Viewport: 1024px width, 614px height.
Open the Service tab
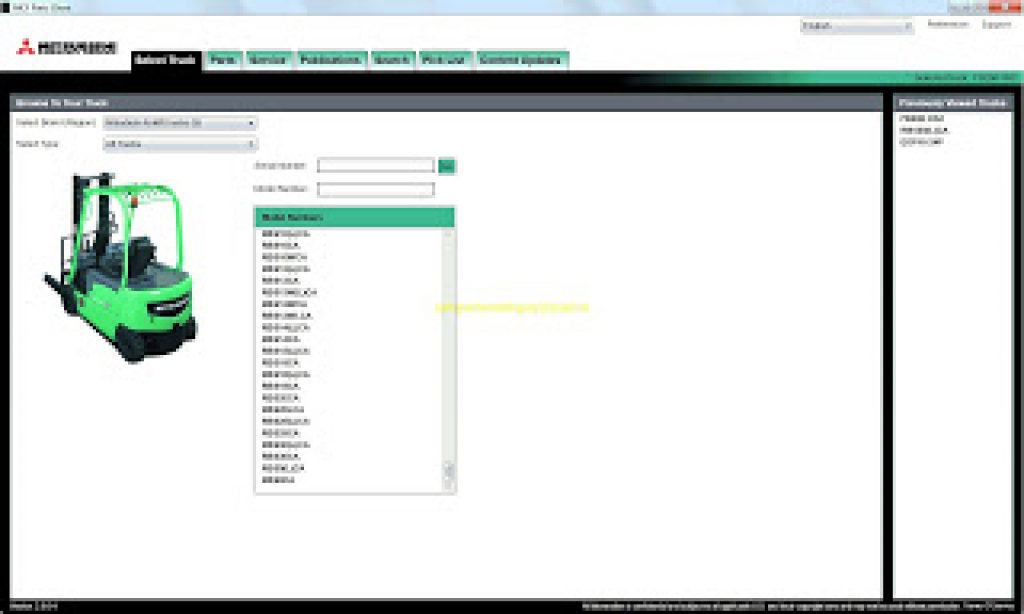pos(268,60)
